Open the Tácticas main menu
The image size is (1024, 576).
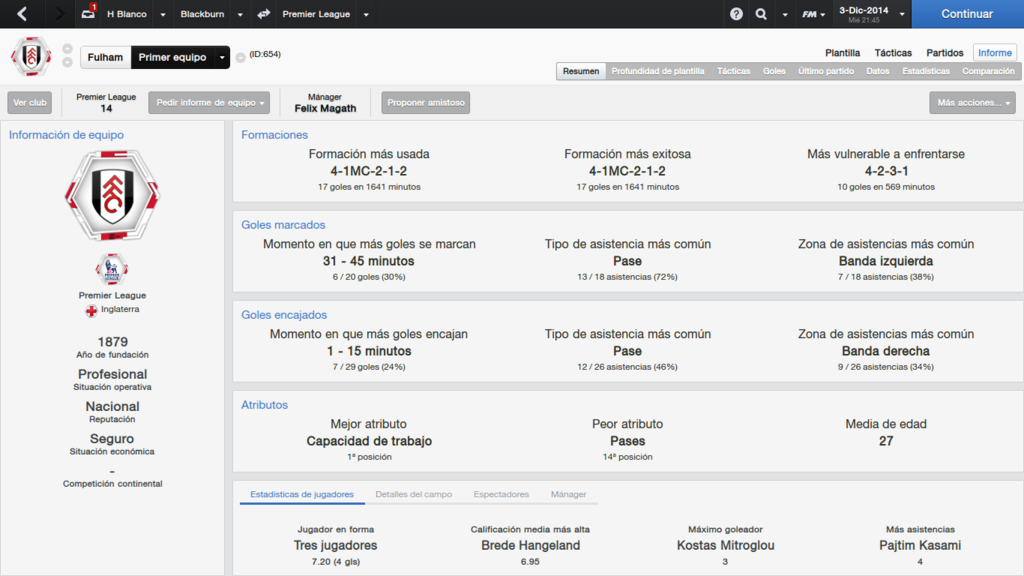click(x=893, y=53)
